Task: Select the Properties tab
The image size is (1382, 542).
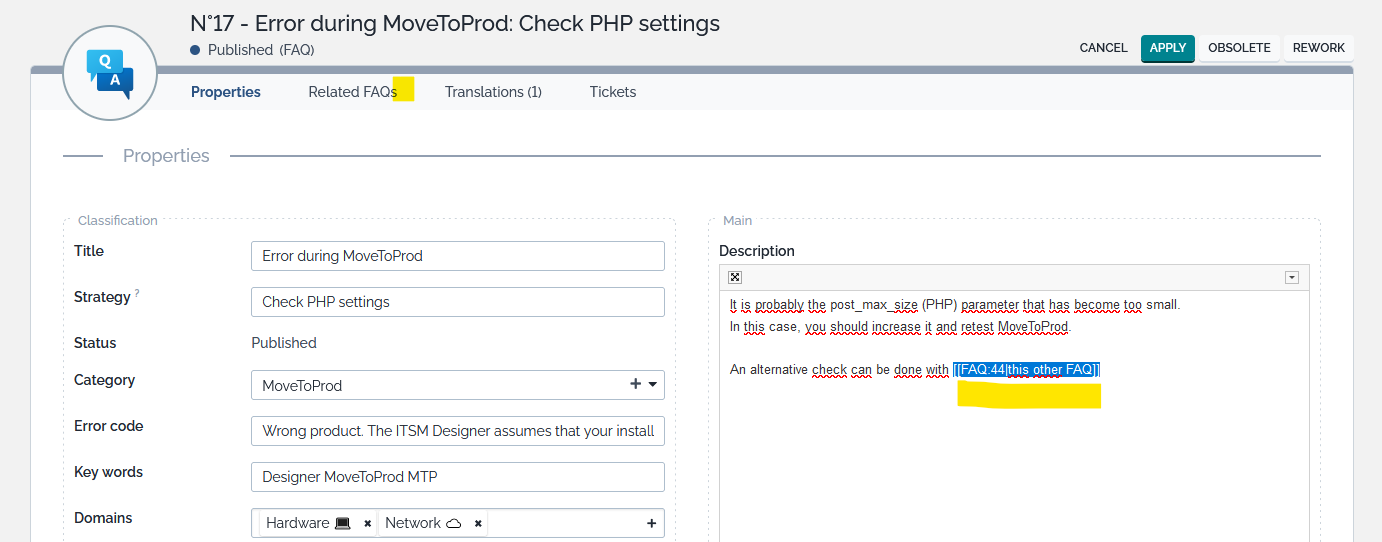Action: point(226,92)
